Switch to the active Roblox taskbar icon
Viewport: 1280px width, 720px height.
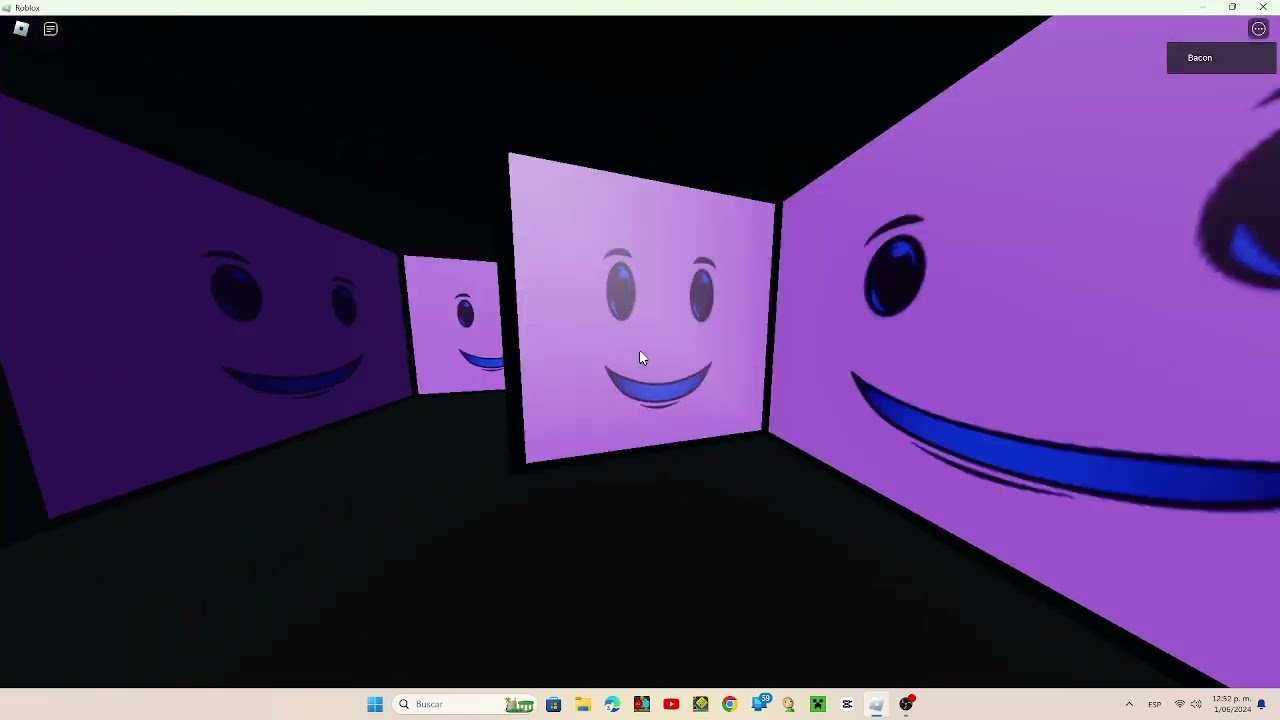click(x=876, y=704)
